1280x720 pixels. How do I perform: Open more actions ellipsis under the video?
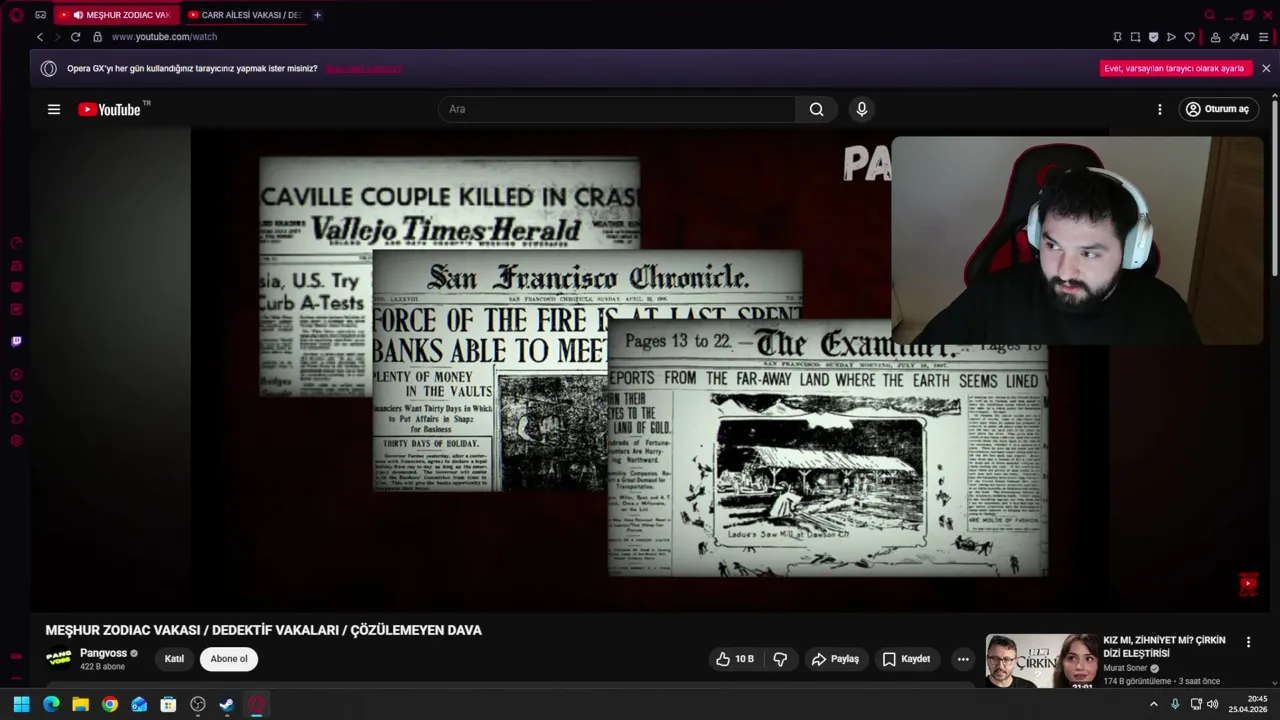963,659
